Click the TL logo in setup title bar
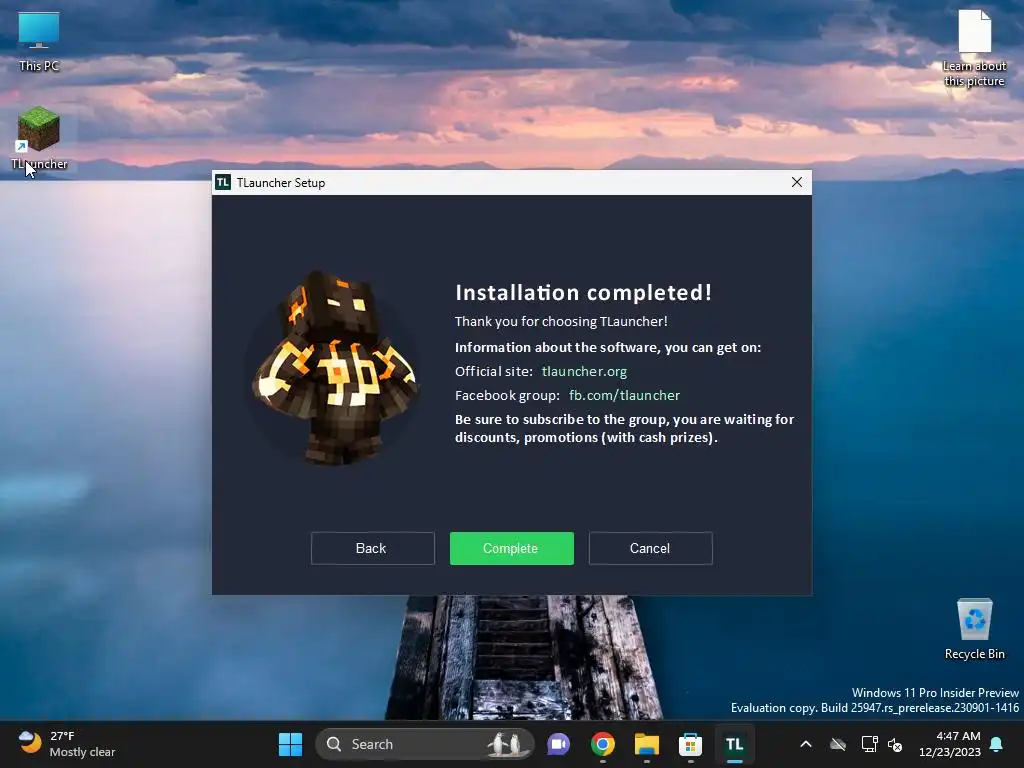 [223, 182]
